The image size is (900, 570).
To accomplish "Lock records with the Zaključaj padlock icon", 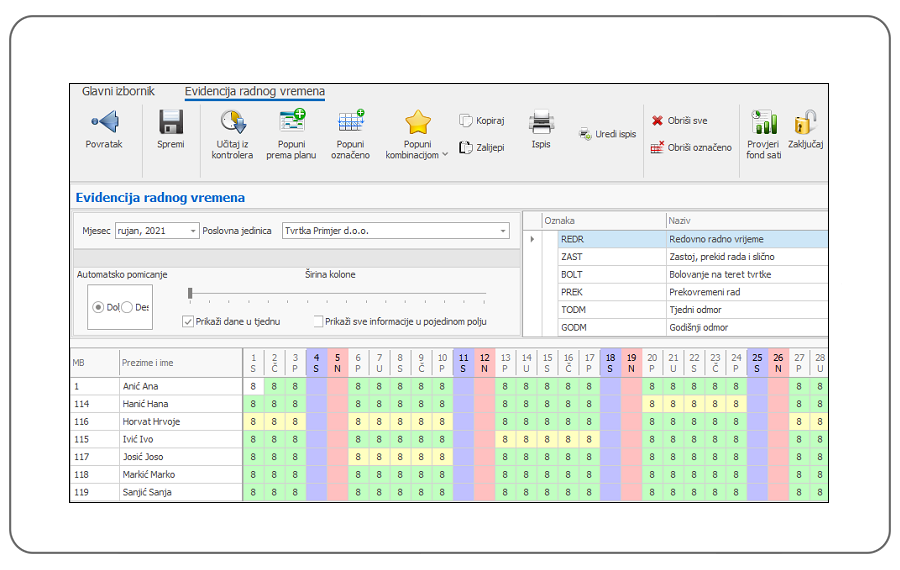I will click(805, 122).
